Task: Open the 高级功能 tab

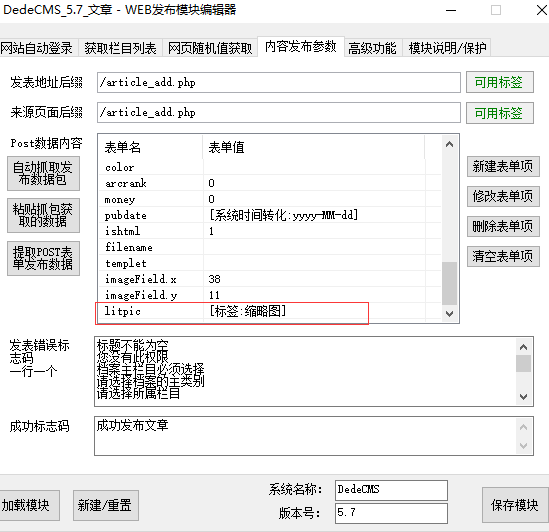Action: coord(373,48)
